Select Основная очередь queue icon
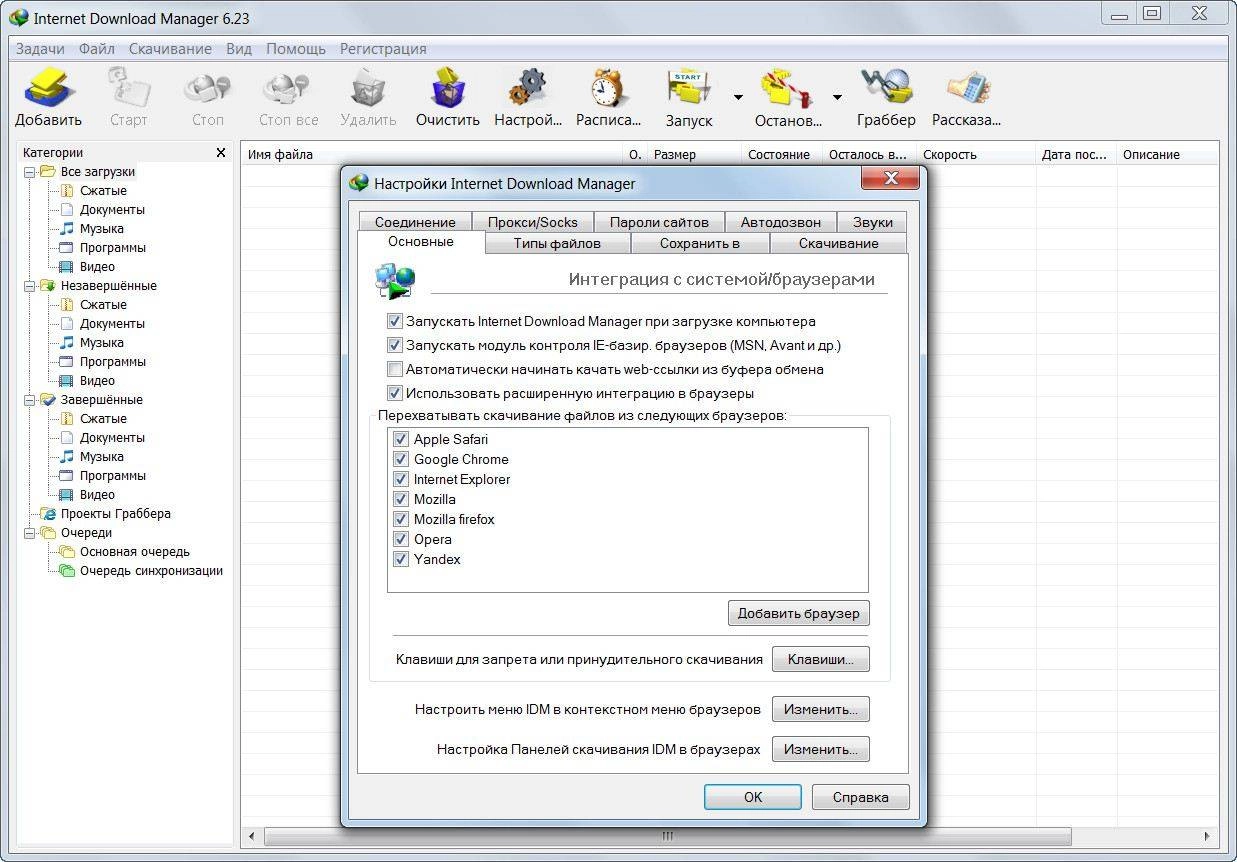This screenshot has height=862, width=1237. pos(67,552)
